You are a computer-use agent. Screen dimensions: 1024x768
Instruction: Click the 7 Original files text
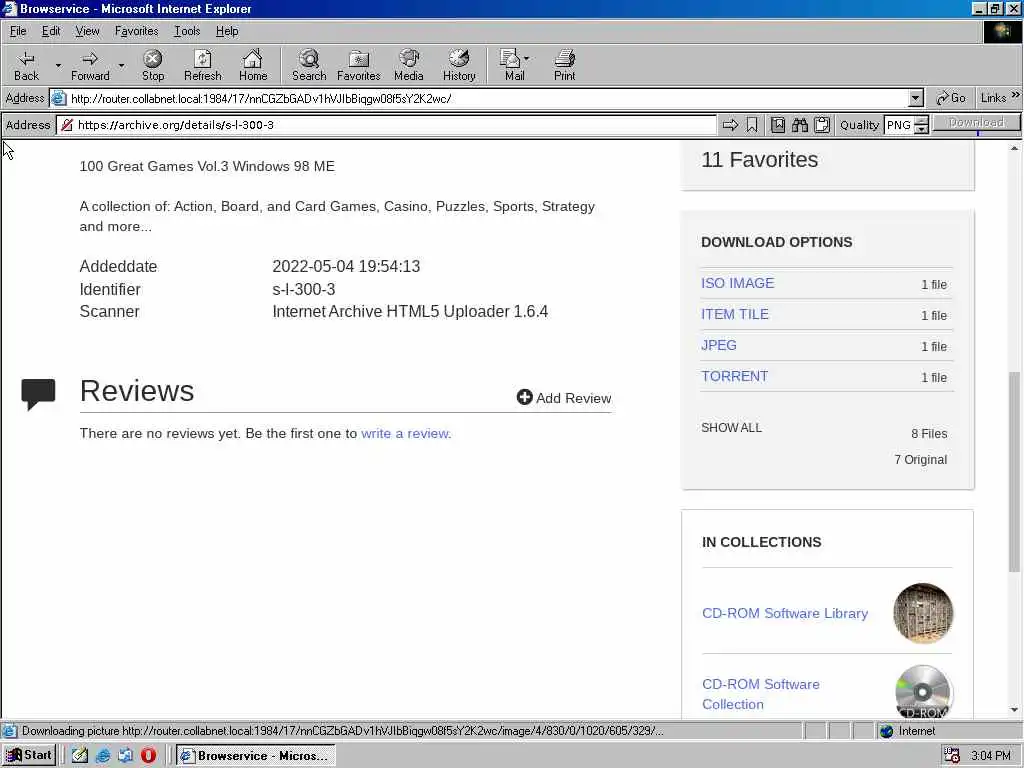pyautogui.click(x=921, y=460)
